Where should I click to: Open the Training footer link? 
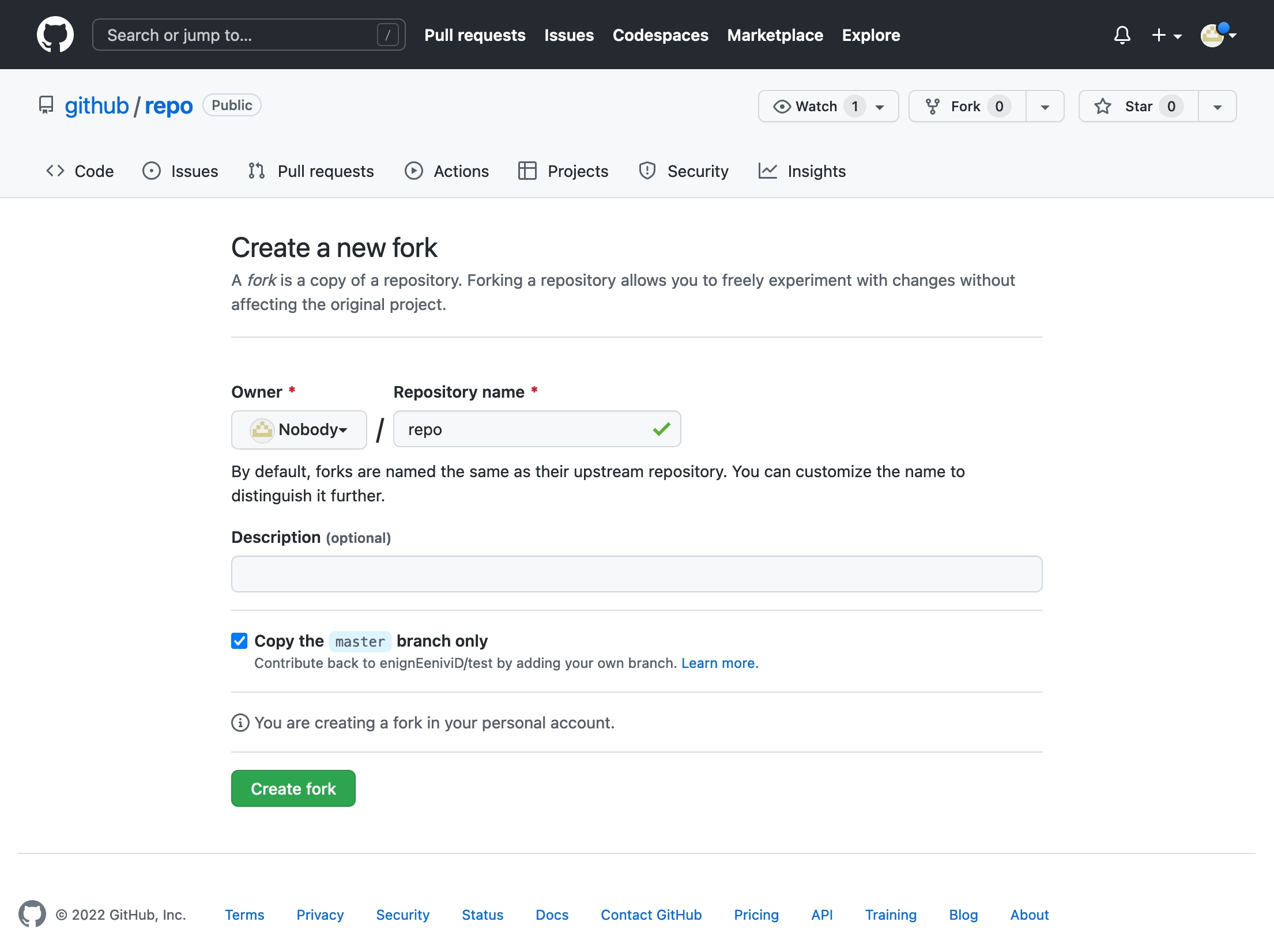click(x=891, y=915)
